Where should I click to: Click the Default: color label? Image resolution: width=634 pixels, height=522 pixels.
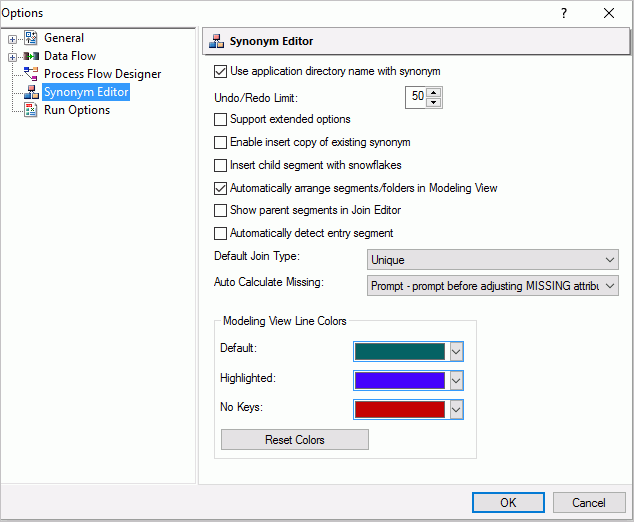(239, 348)
